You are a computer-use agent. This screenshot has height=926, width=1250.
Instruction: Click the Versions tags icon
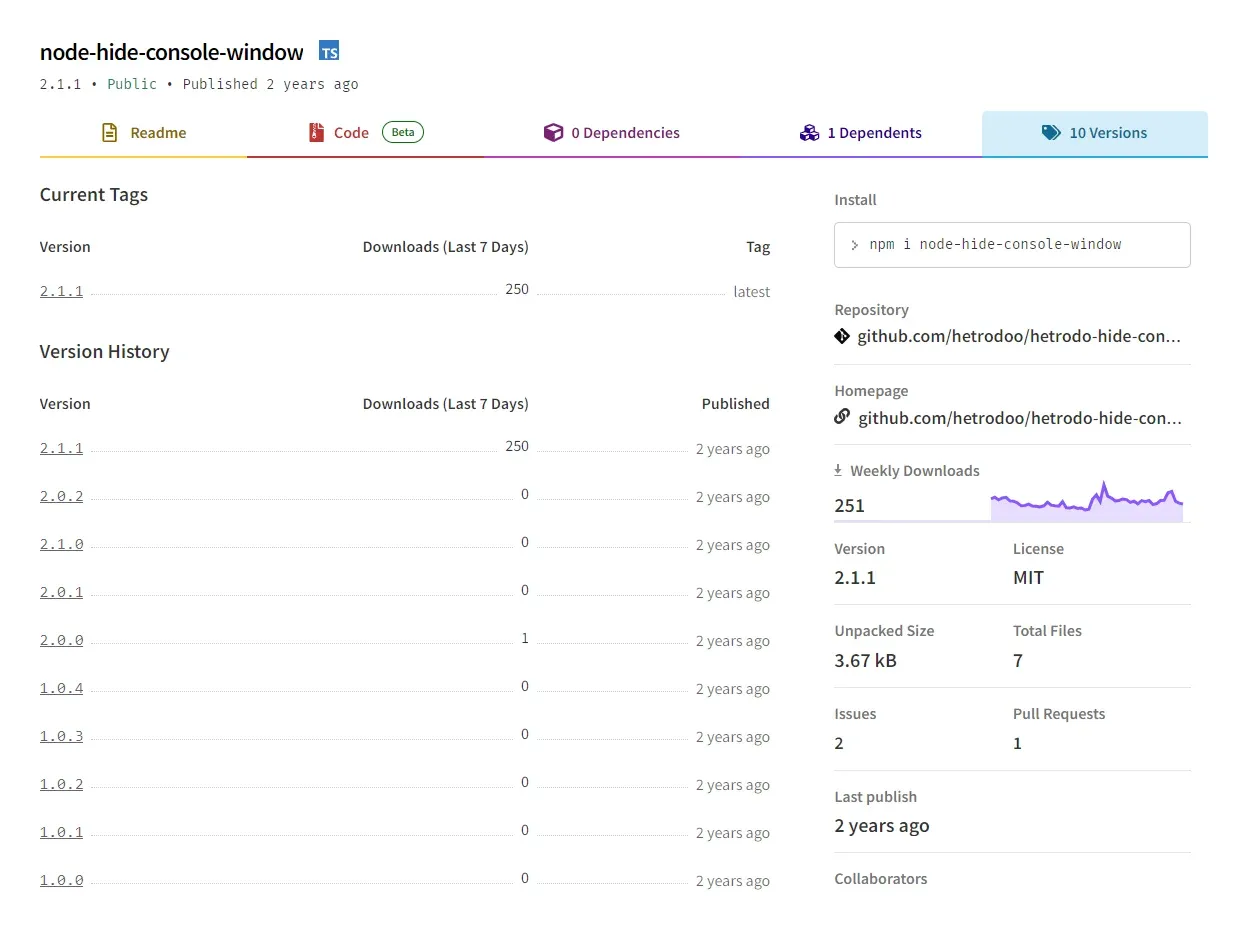[x=1051, y=133]
